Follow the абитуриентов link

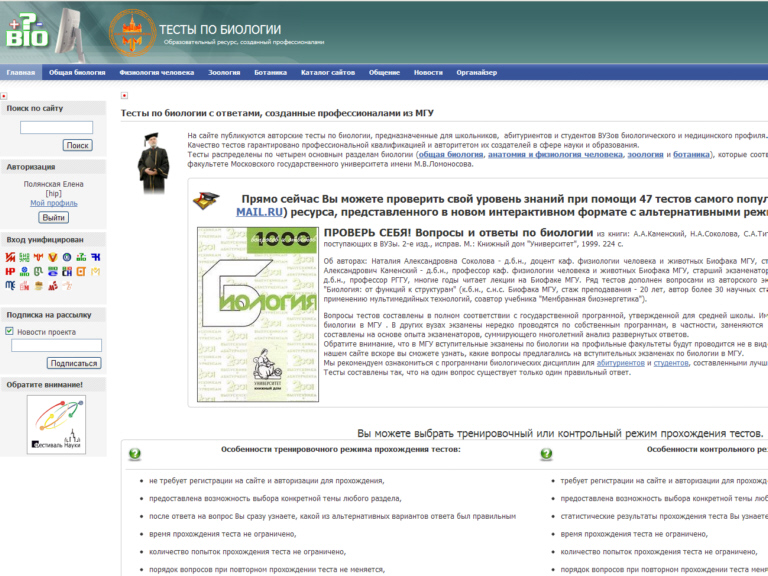[621, 363]
